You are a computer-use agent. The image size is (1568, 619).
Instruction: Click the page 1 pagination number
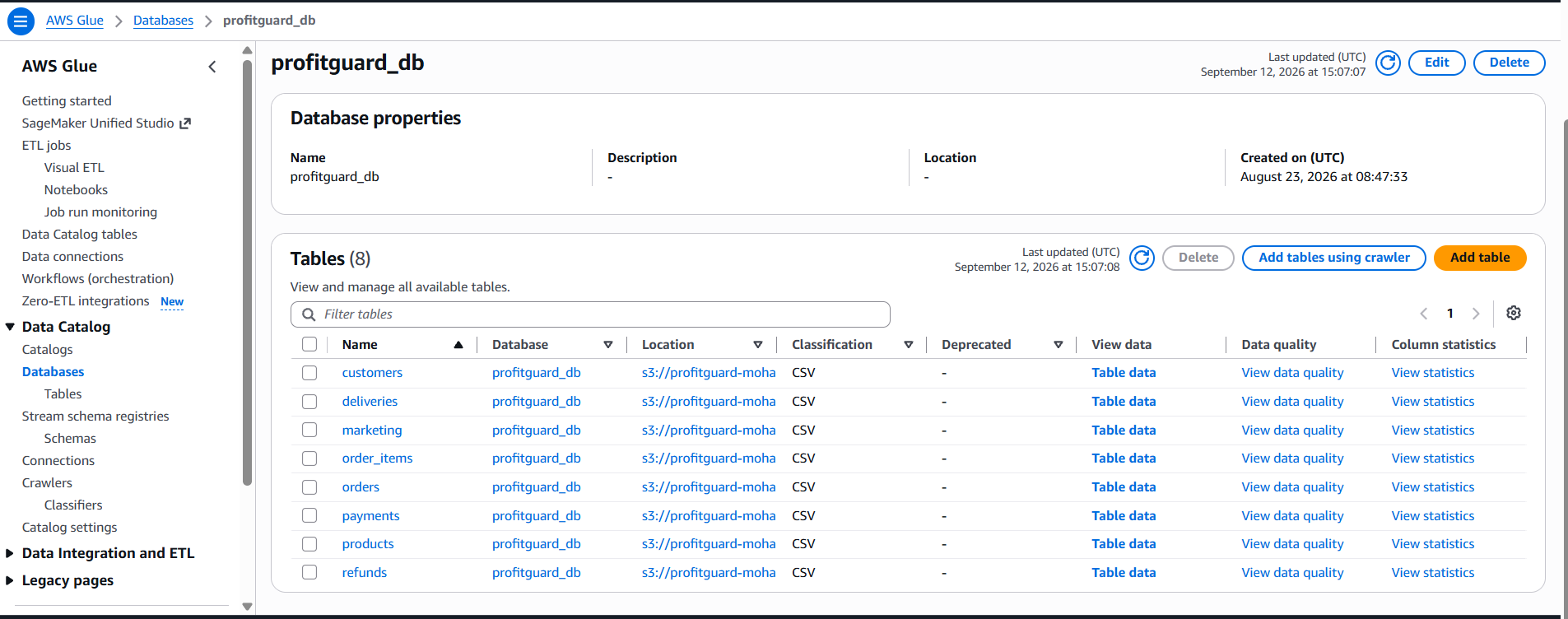[x=1449, y=314]
